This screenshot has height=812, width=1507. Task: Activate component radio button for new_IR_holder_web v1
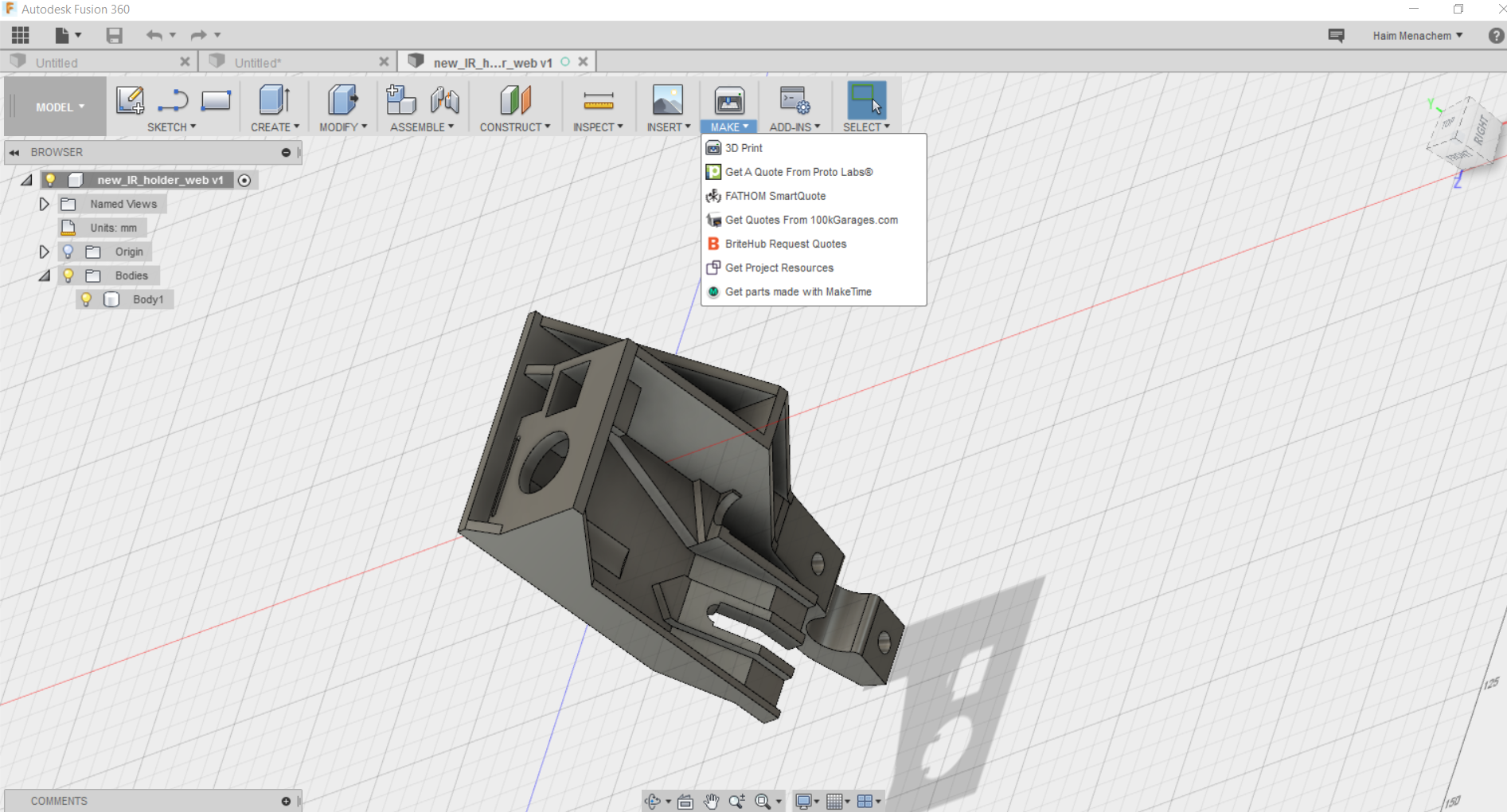click(244, 180)
